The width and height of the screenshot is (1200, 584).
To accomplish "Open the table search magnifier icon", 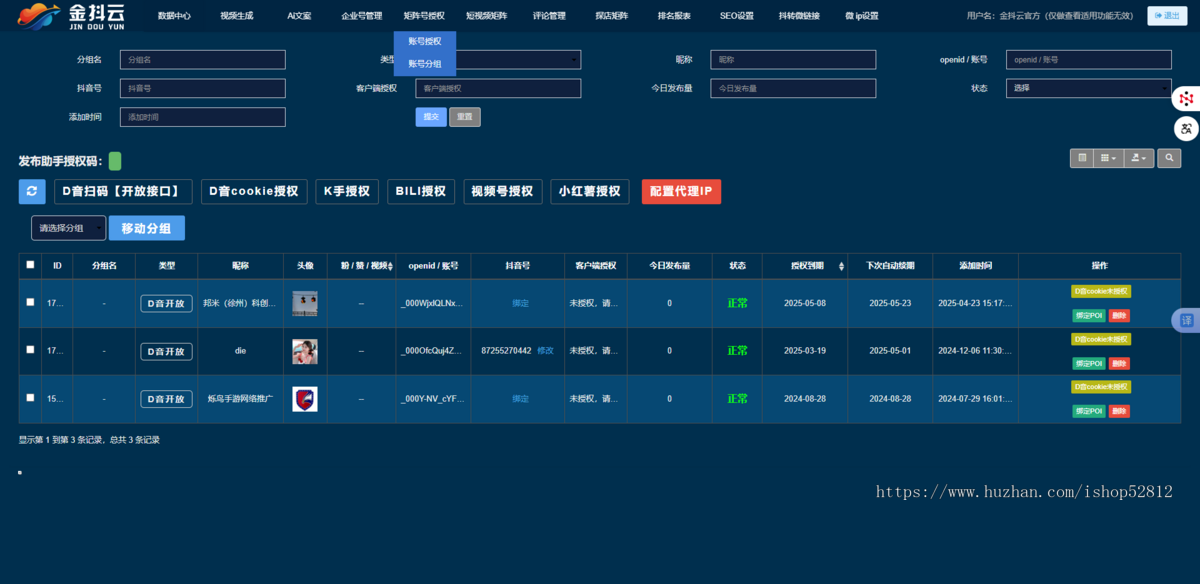I will pyautogui.click(x=1168, y=158).
